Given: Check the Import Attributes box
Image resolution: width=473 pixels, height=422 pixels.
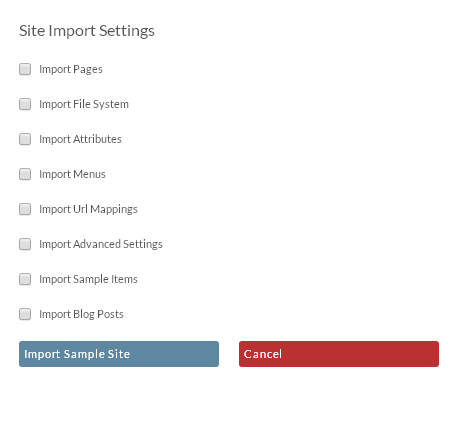Looking at the screenshot, I should [x=25, y=139].
